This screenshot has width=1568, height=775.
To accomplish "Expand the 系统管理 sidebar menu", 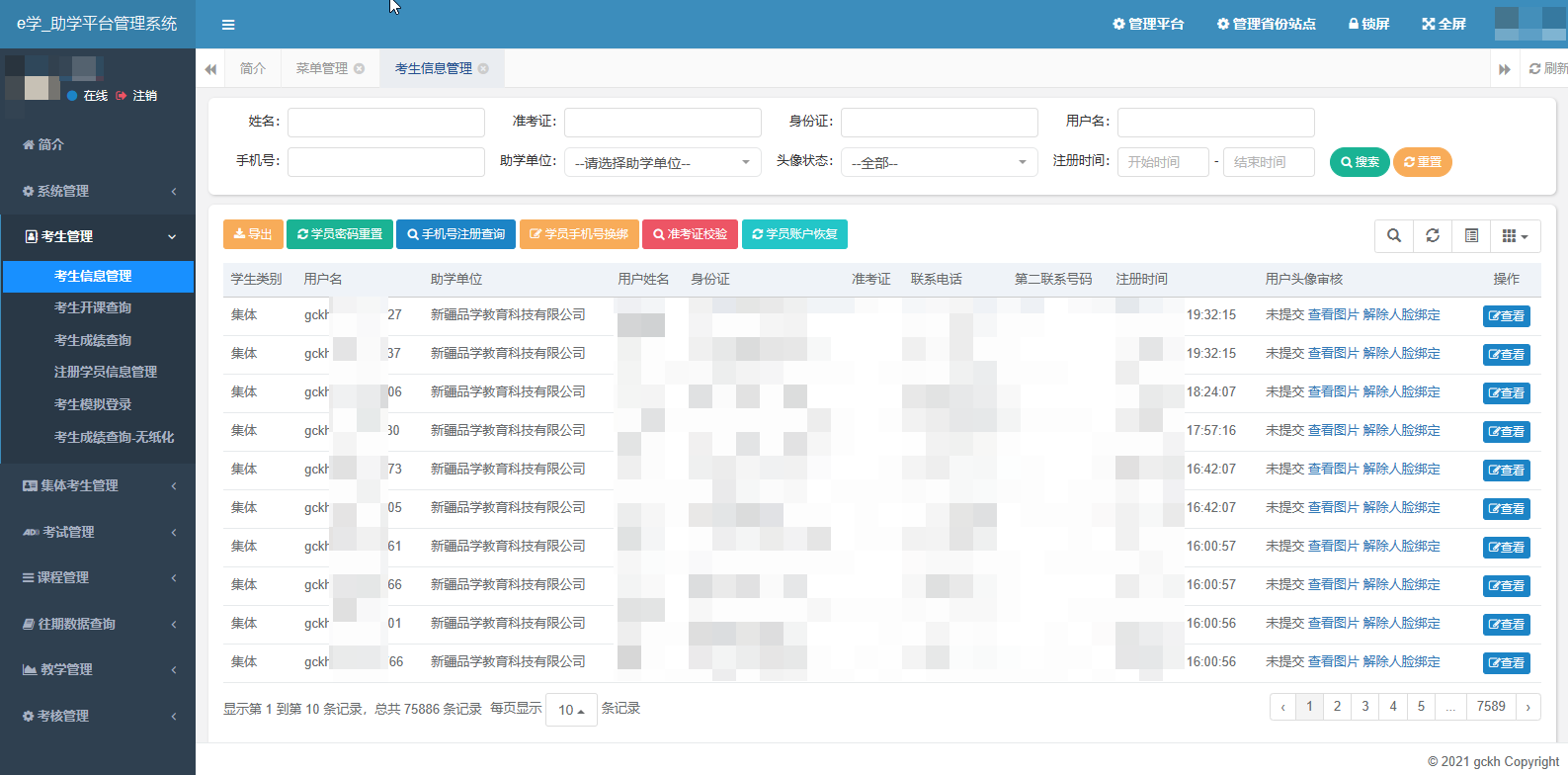I will point(98,191).
